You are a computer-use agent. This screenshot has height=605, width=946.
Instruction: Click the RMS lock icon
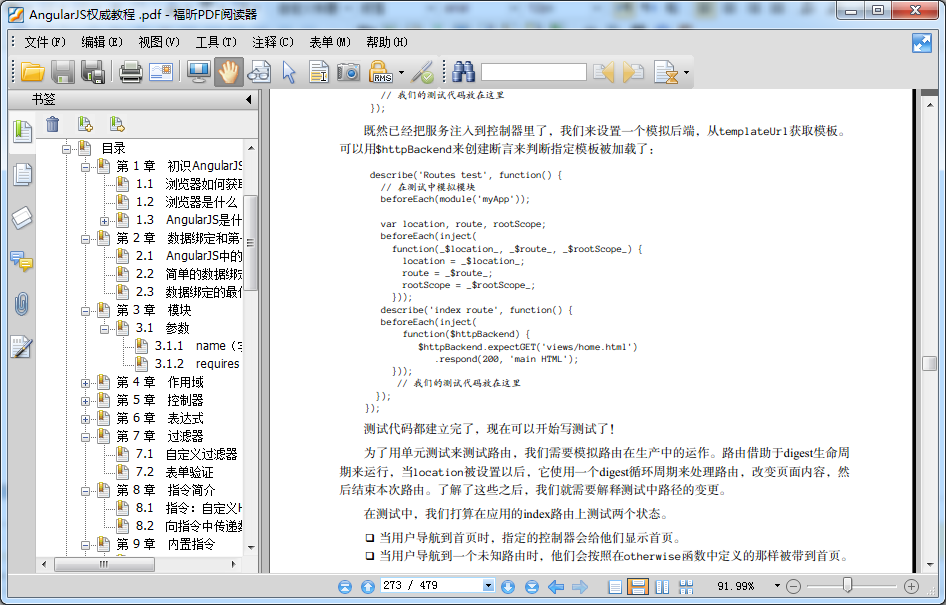[x=381, y=72]
